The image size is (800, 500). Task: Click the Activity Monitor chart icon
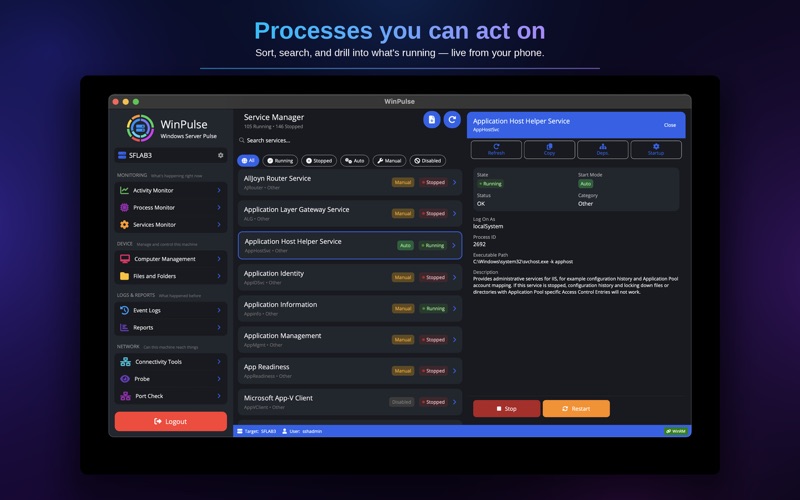pos(124,190)
